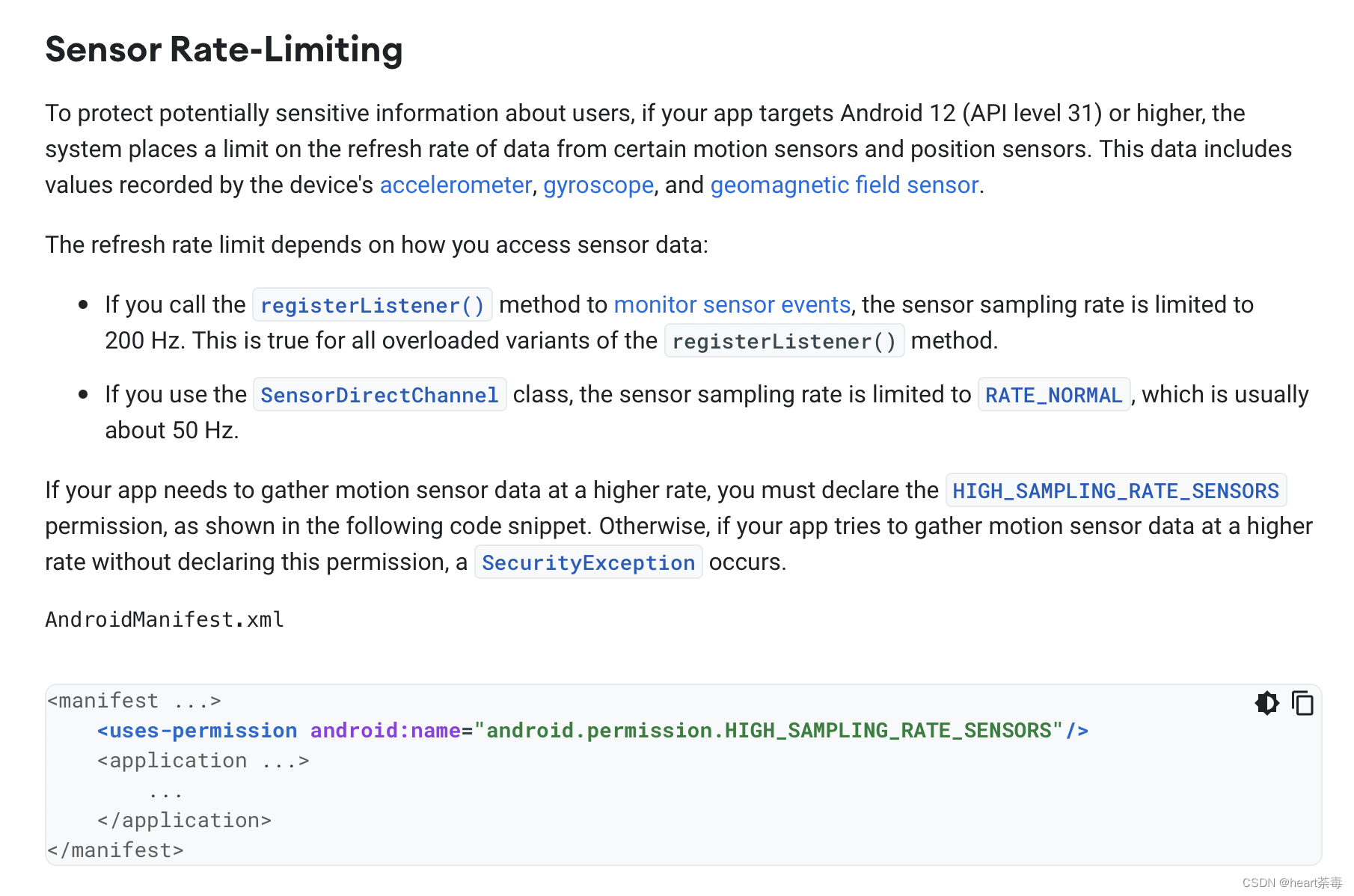The height and width of the screenshot is (896, 1354).
Task: Open the HIGH_SAMPLING_RATE_SENSORS permission link in the paragraph
Action: (1115, 491)
